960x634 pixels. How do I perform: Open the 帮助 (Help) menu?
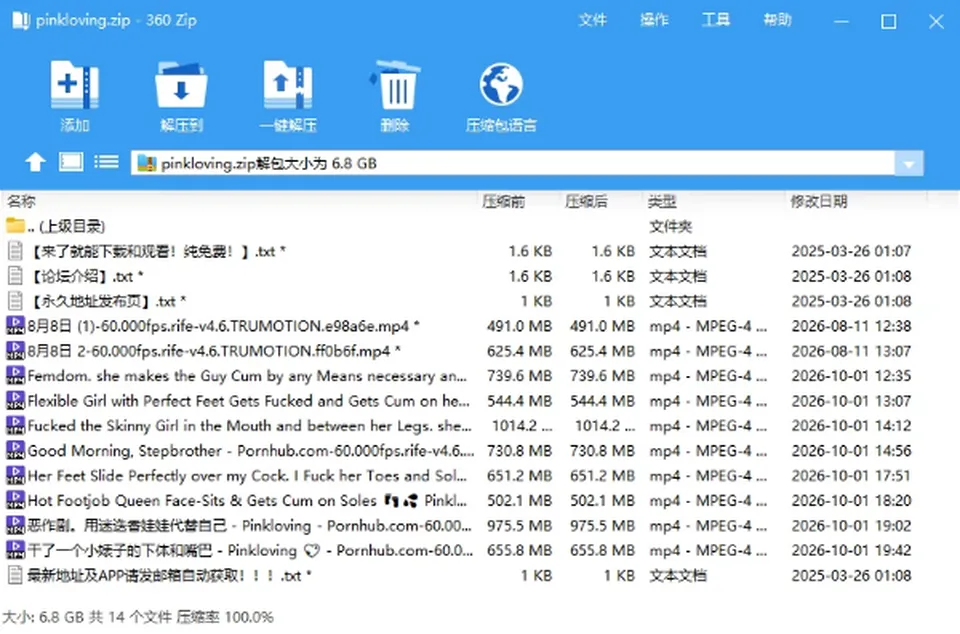[x=777, y=20]
